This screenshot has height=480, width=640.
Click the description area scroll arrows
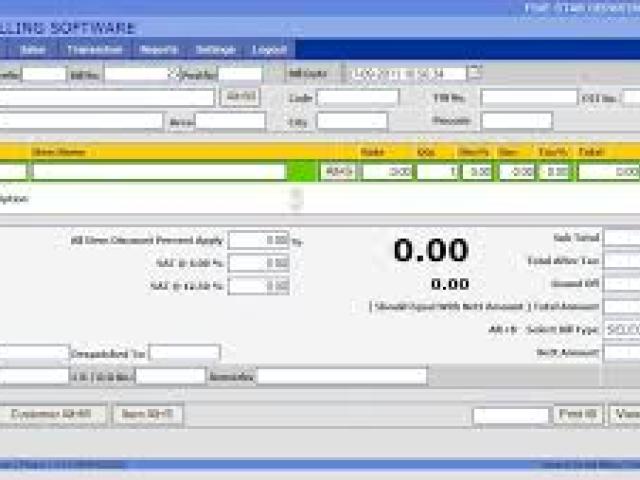tap(297, 199)
